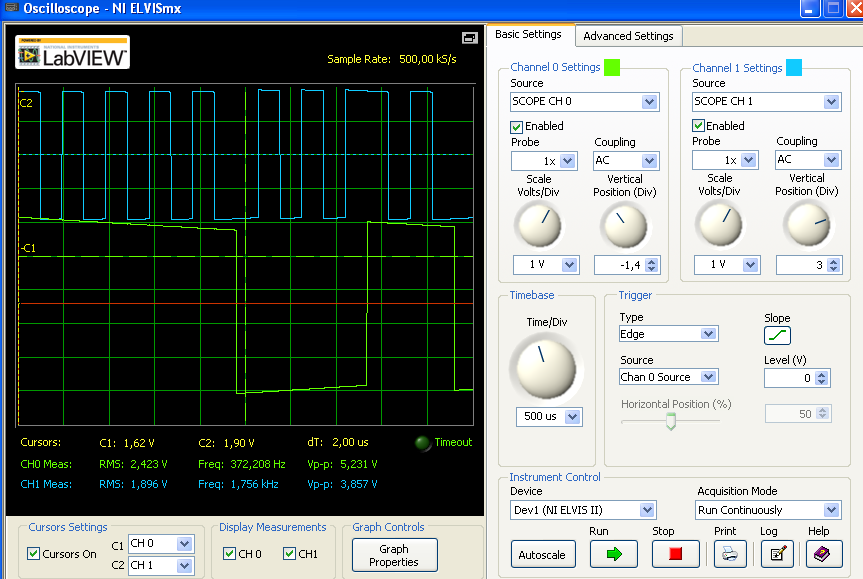Click Channel 0 Vertical Position -1,4 field
Screen dimensions: 863x579
click(x=620, y=265)
